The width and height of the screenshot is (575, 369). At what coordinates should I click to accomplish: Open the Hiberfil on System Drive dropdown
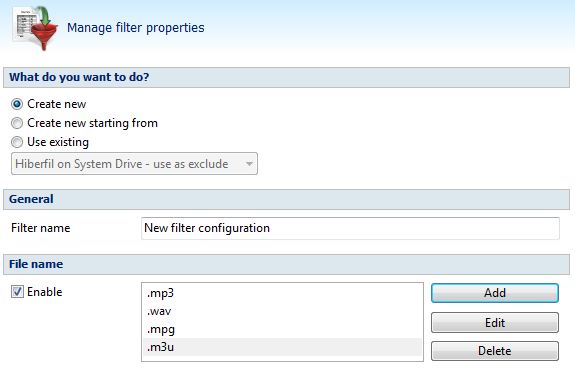click(x=134, y=164)
